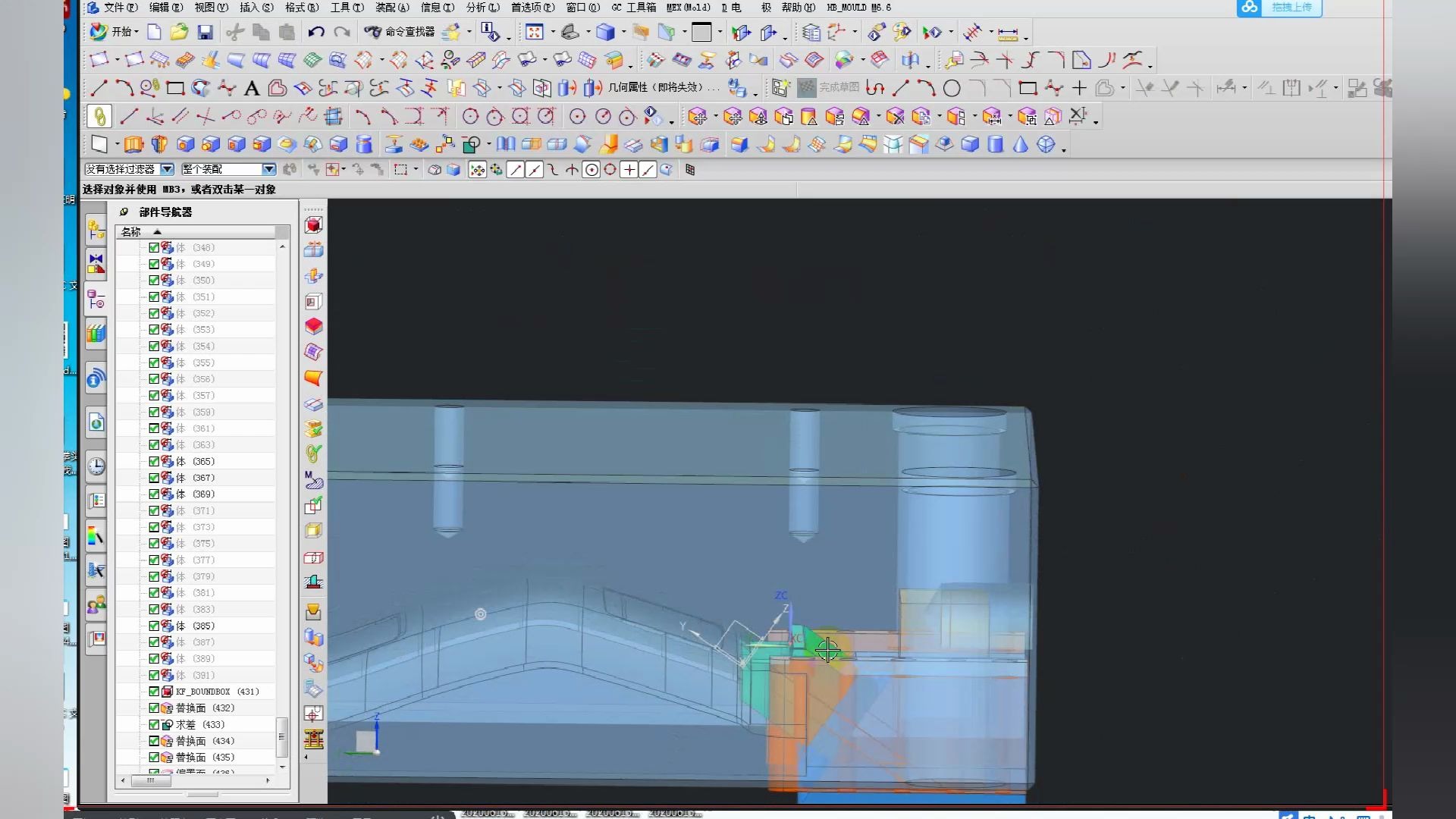
Task: Select the Text 'A' tool icon
Action: (252, 89)
